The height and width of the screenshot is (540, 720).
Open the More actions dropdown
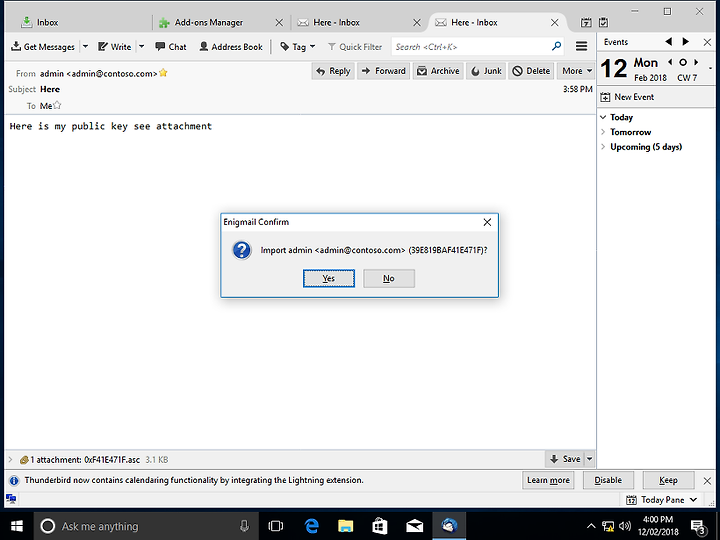click(x=577, y=71)
